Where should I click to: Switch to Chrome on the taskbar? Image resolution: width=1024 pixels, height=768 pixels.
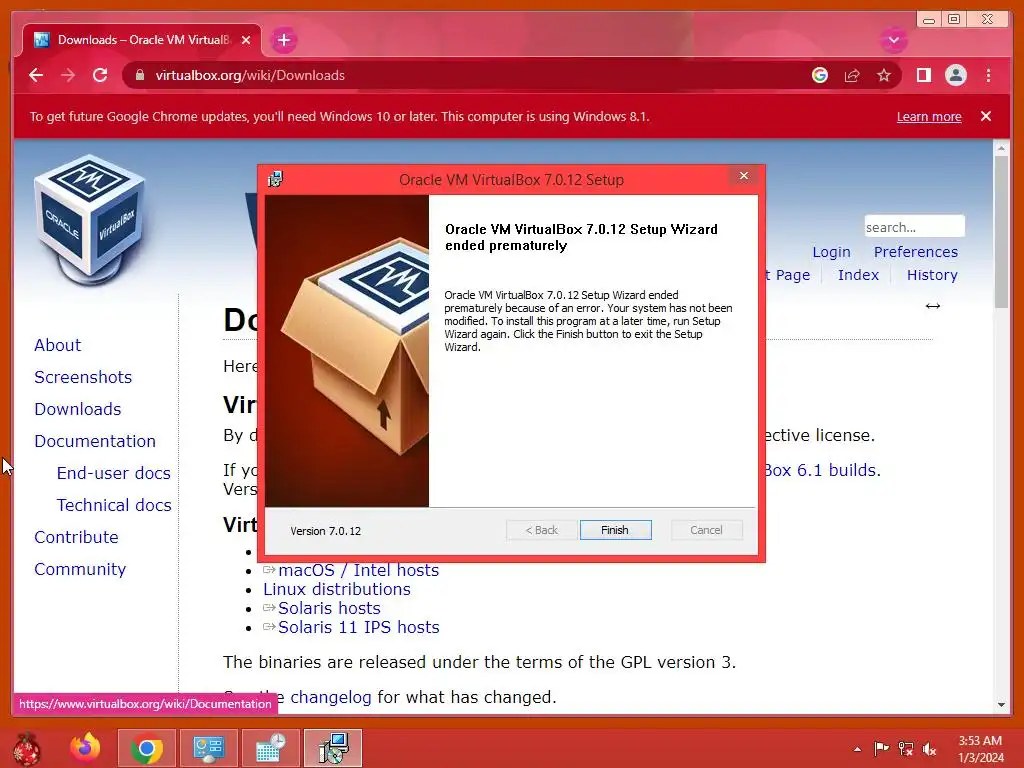(147, 748)
